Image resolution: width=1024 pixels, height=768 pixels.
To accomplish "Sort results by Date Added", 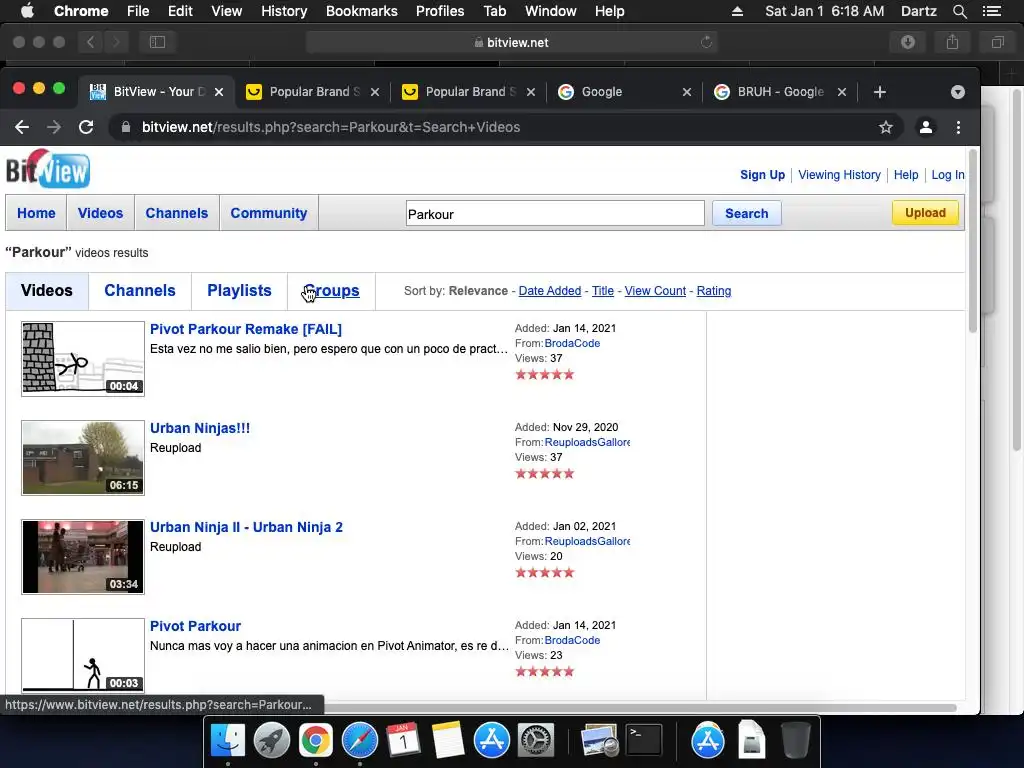I will click(x=549, y=291).
